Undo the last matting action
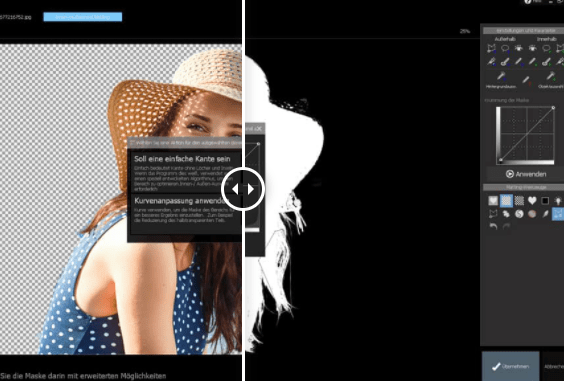This screenshot has width=564, height=381. [493, 226]
